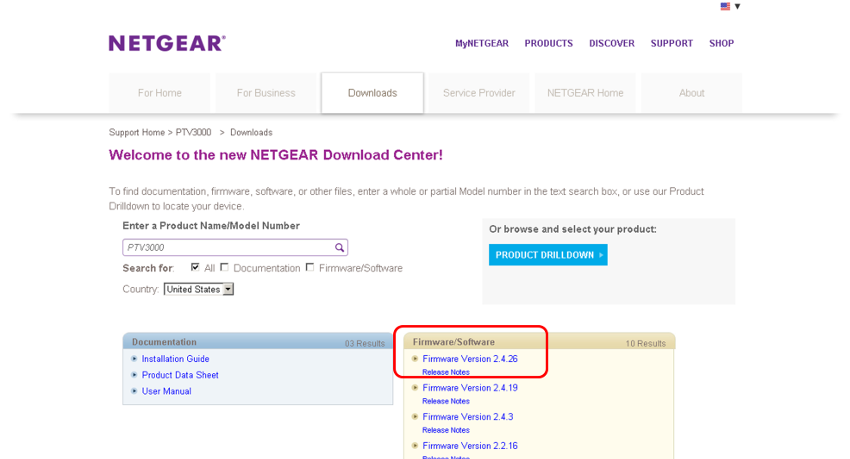Click the PTV3000 breadcrumb link
850x459 pixels.
[193, 132]
